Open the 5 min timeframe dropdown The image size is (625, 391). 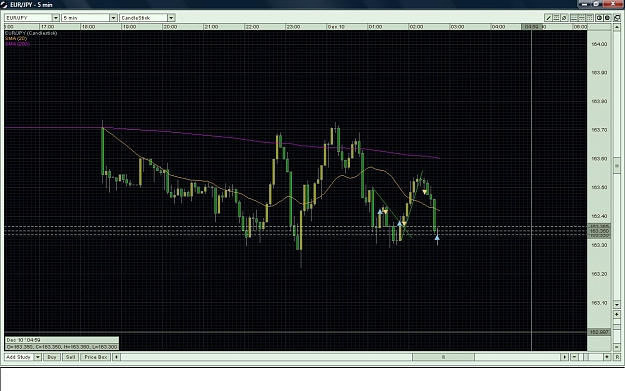[113, 18]
